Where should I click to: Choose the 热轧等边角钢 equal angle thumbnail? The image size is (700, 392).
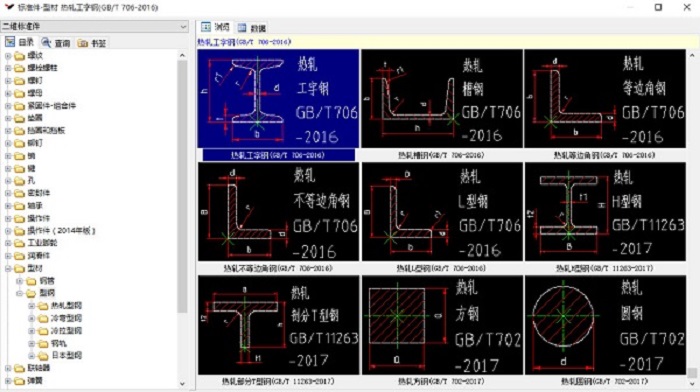(605, 99)
